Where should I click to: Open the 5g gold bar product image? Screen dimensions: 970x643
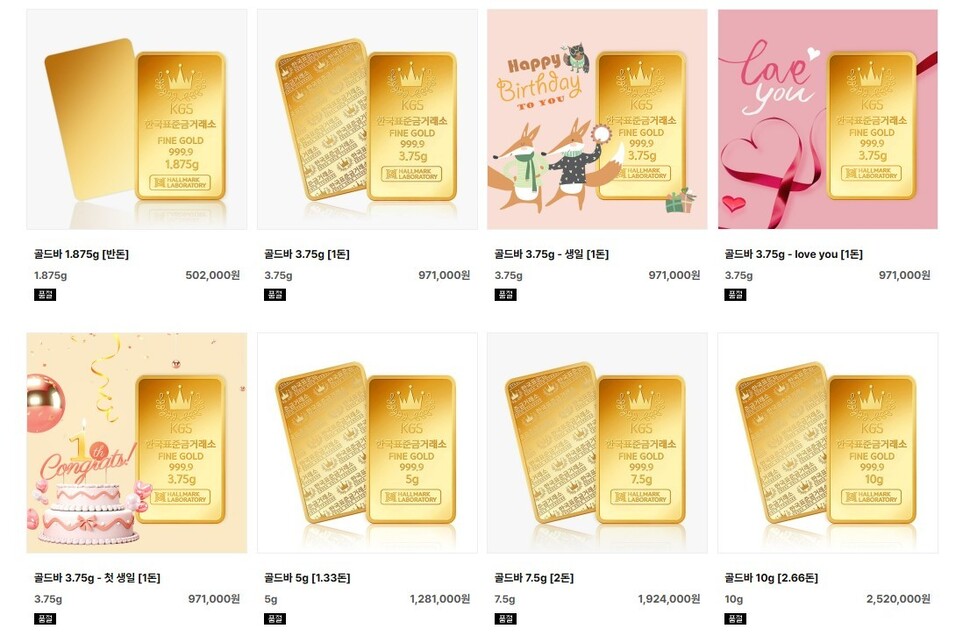coord(367,443)
